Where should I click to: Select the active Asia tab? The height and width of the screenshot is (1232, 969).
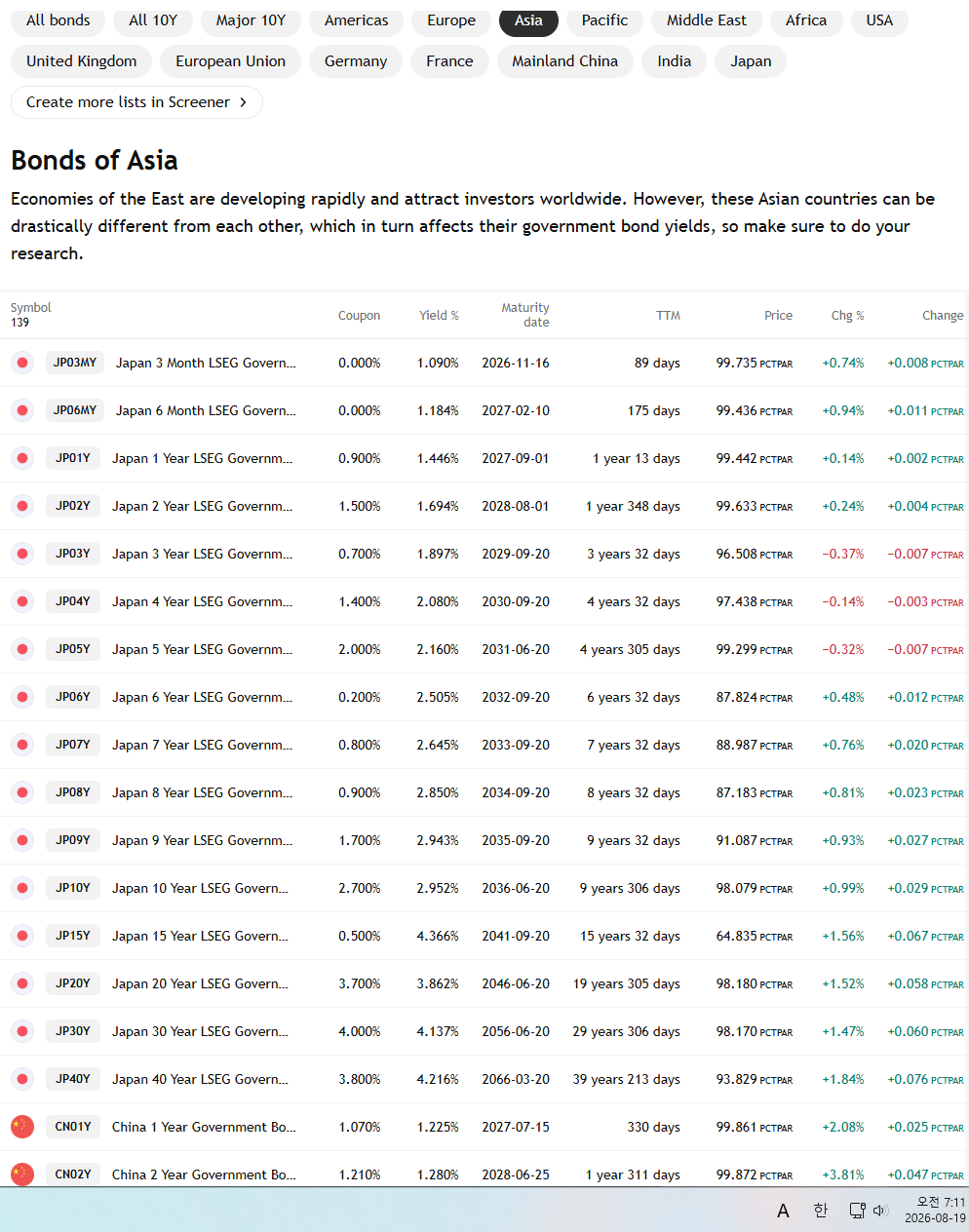point(528,20)
